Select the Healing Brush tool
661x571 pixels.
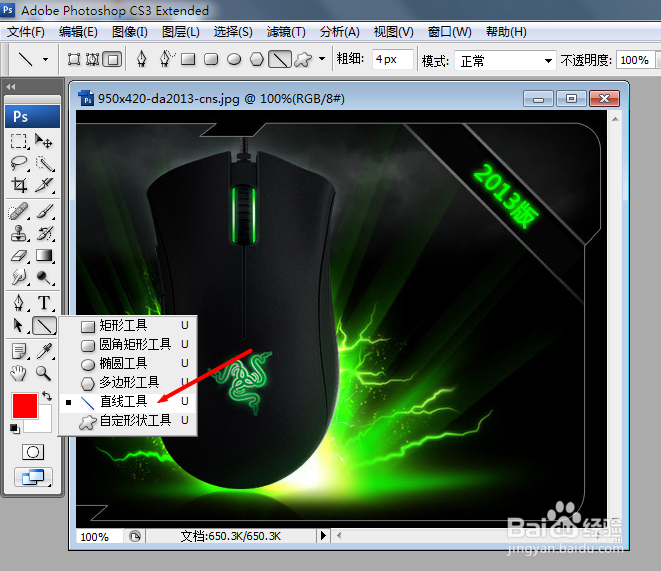19,211
